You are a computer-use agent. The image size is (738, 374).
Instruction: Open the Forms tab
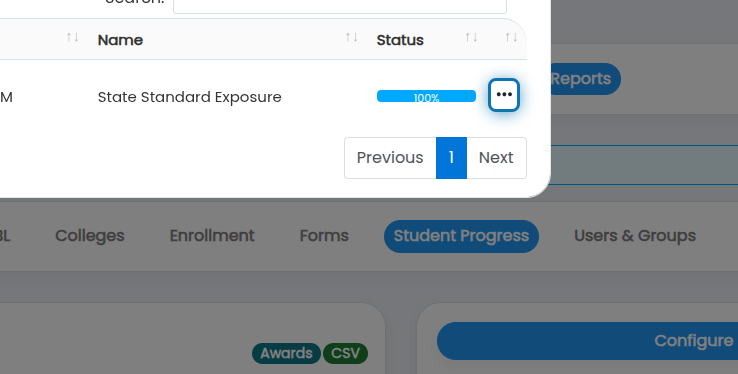[x=324, y=236]
